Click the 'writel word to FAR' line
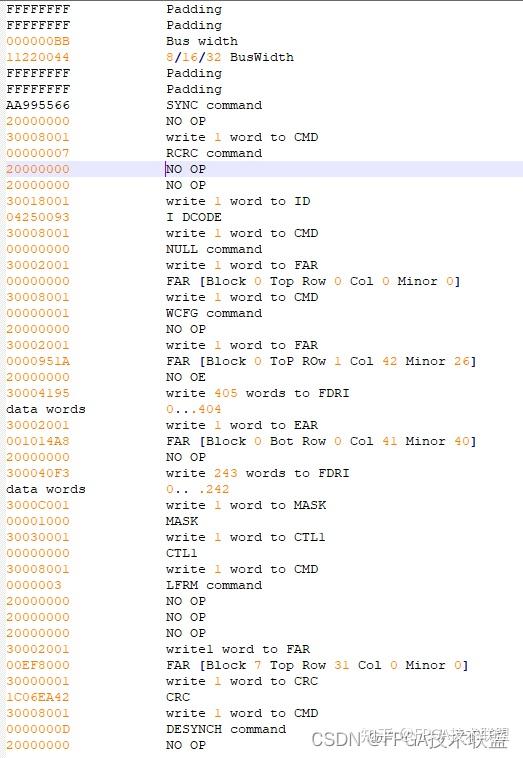 (x=238, y=649)
